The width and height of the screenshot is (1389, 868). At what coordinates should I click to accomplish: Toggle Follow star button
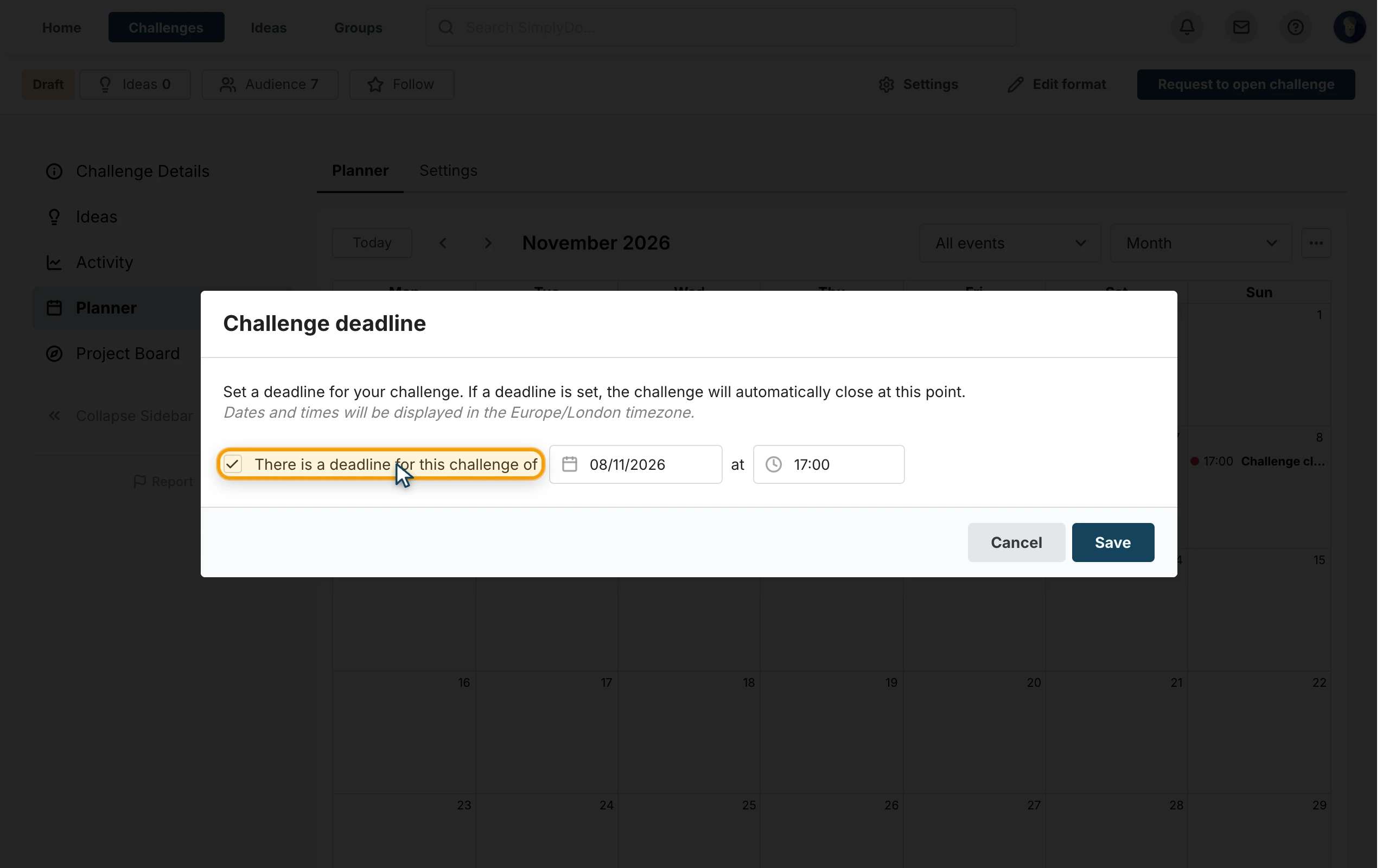point(401,85)
